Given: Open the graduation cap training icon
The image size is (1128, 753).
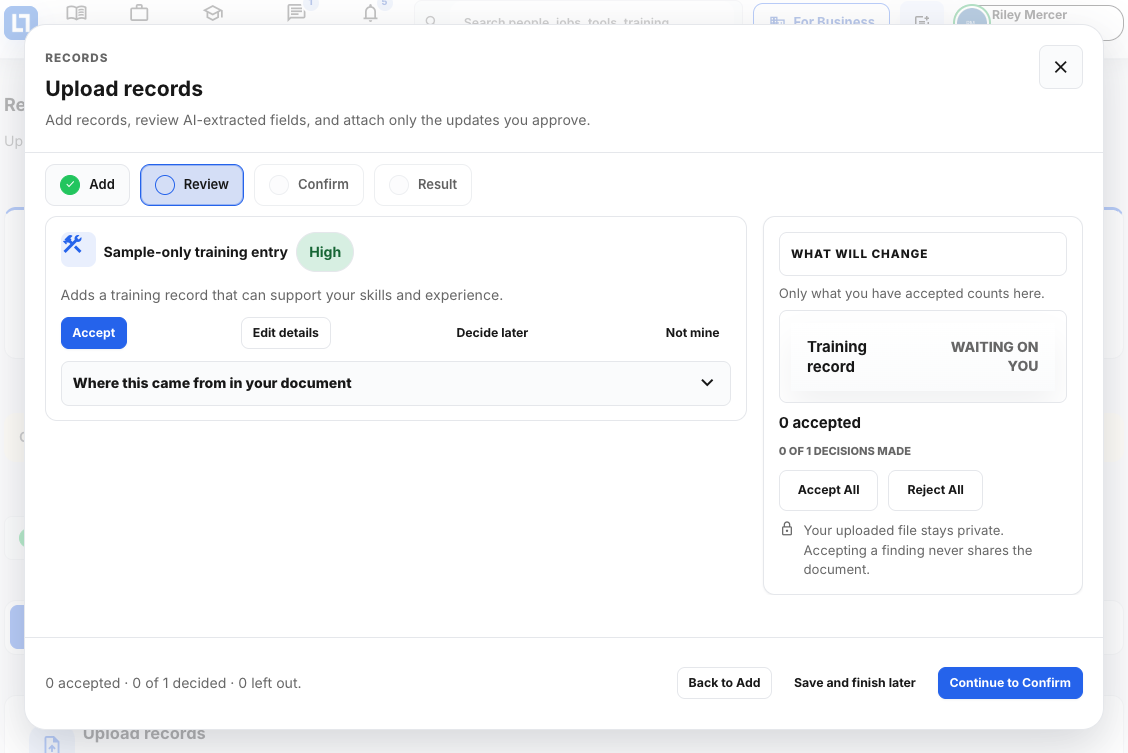Looking at the screenshot, I should pos(213,13).
